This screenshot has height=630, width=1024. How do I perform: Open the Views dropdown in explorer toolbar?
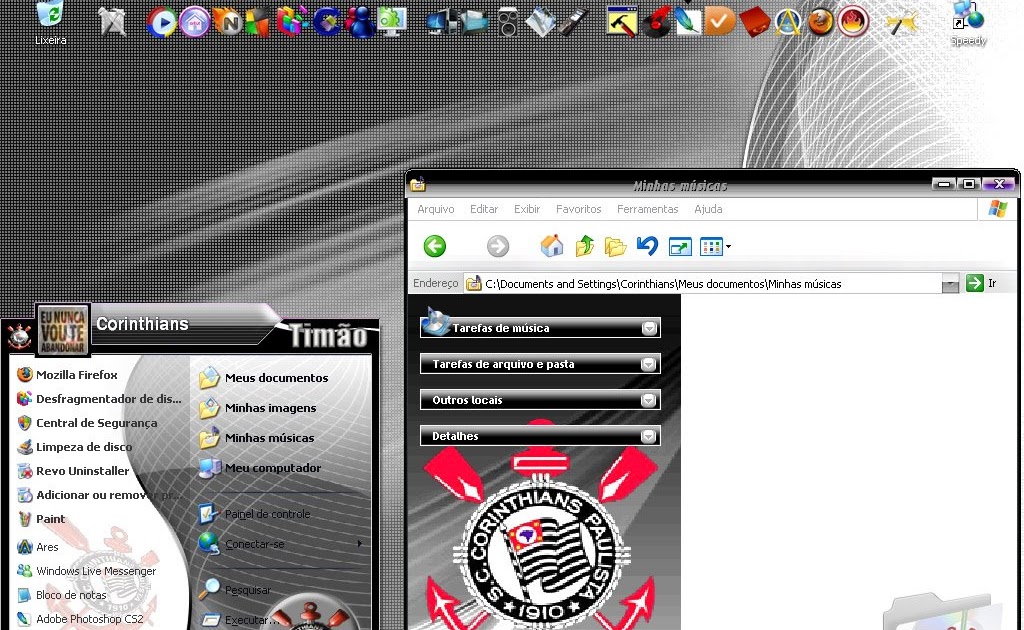715,247
